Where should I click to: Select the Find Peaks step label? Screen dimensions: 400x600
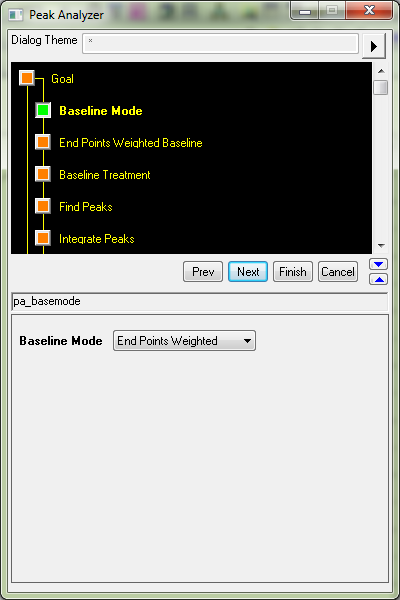(x=86, y=207)
